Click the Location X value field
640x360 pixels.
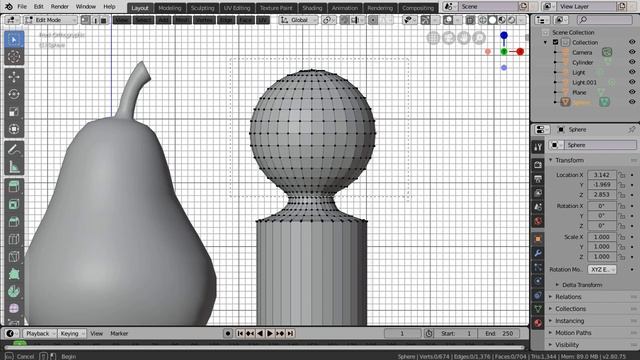602,175
